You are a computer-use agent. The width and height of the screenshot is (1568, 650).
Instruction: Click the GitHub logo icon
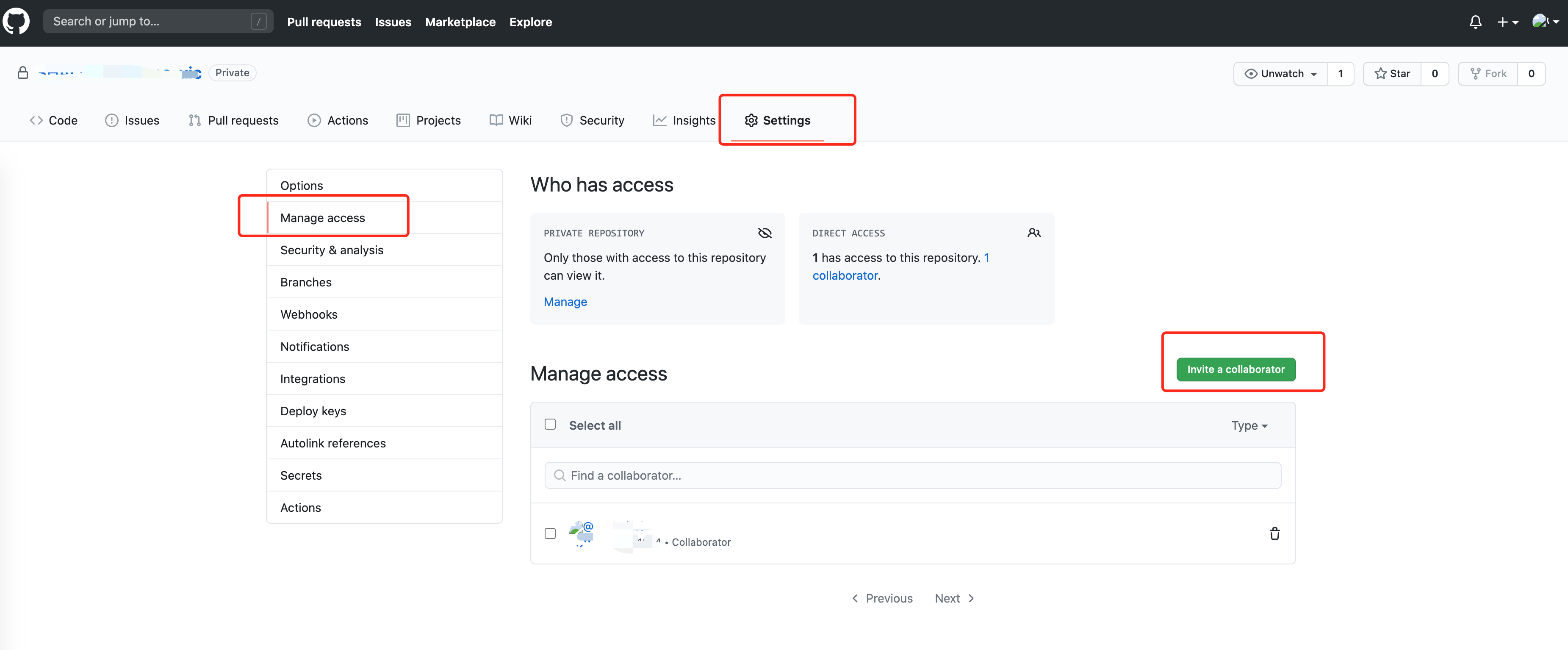16,21
